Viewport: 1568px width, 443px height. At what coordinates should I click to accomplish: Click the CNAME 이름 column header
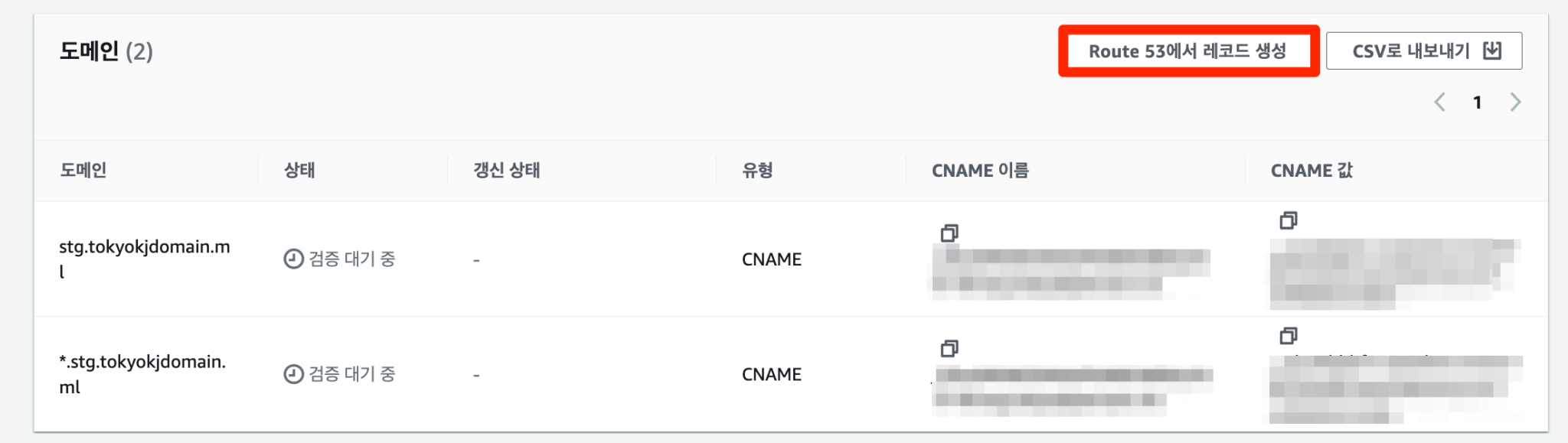coord(981,170)
